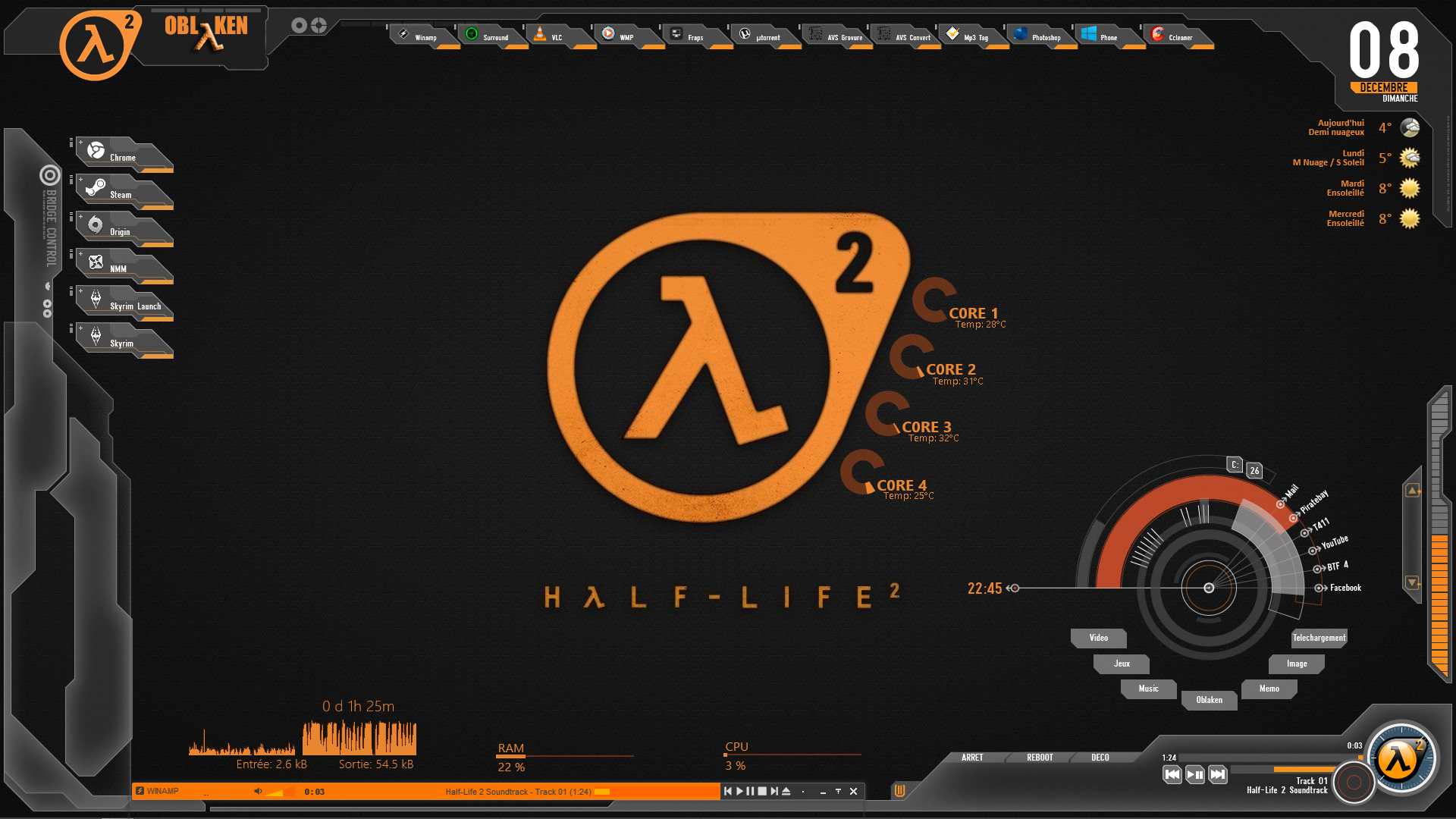This screenshot has width=1456, height=819.
Task: Open the Phone shortcut
Action: [1110, 36]
